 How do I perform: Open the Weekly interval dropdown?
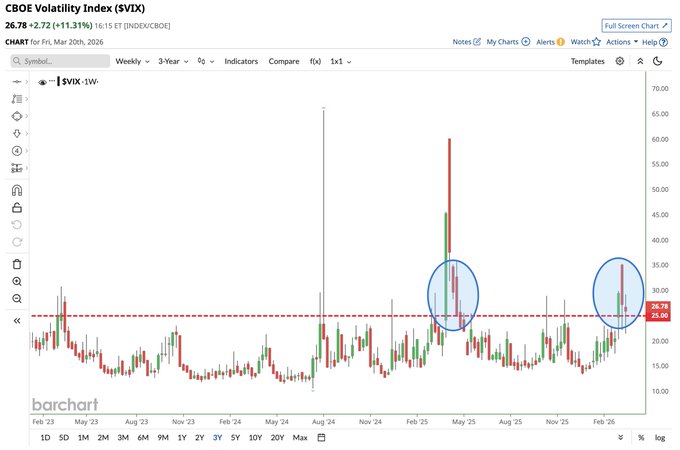[132, 61]
